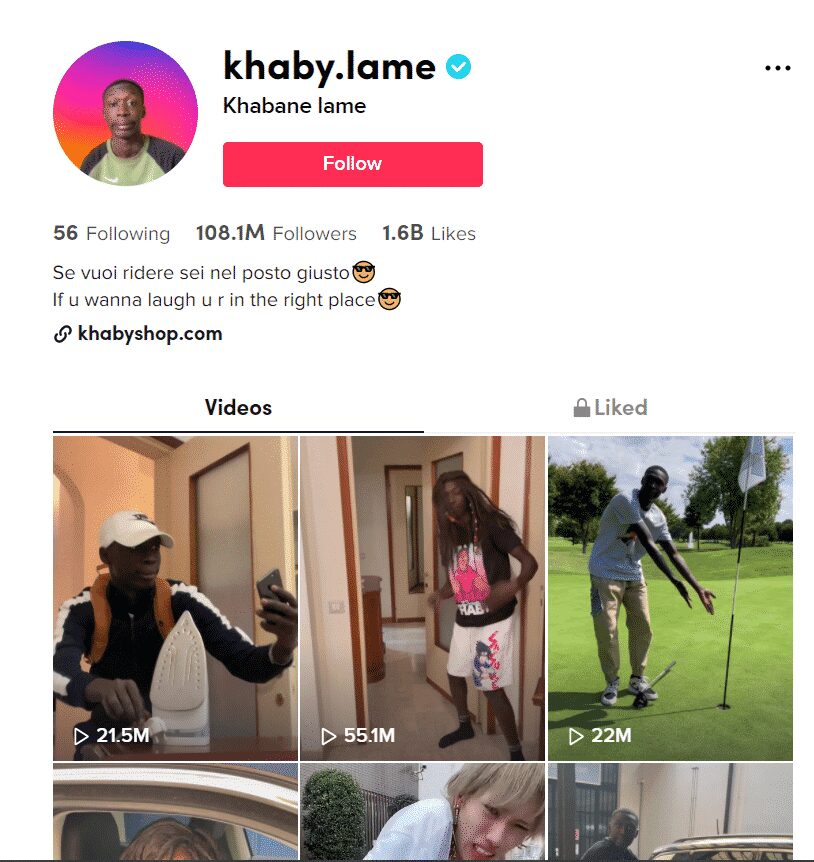The width and height of the screenshot is (814, 862).
Task: Click the lock icon on Liked tab
Action: (582, 408)
